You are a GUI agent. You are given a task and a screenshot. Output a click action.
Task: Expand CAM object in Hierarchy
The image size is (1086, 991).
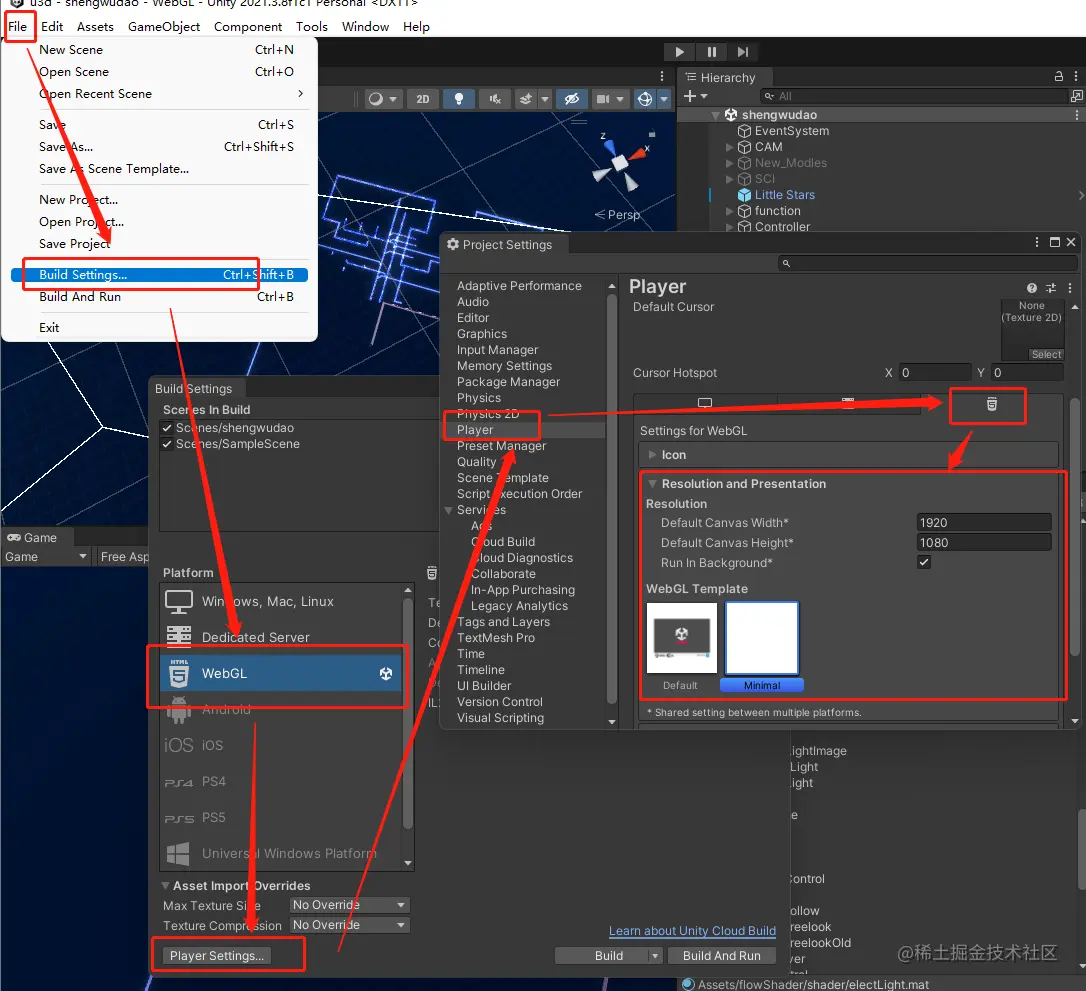tap(729, 147)
